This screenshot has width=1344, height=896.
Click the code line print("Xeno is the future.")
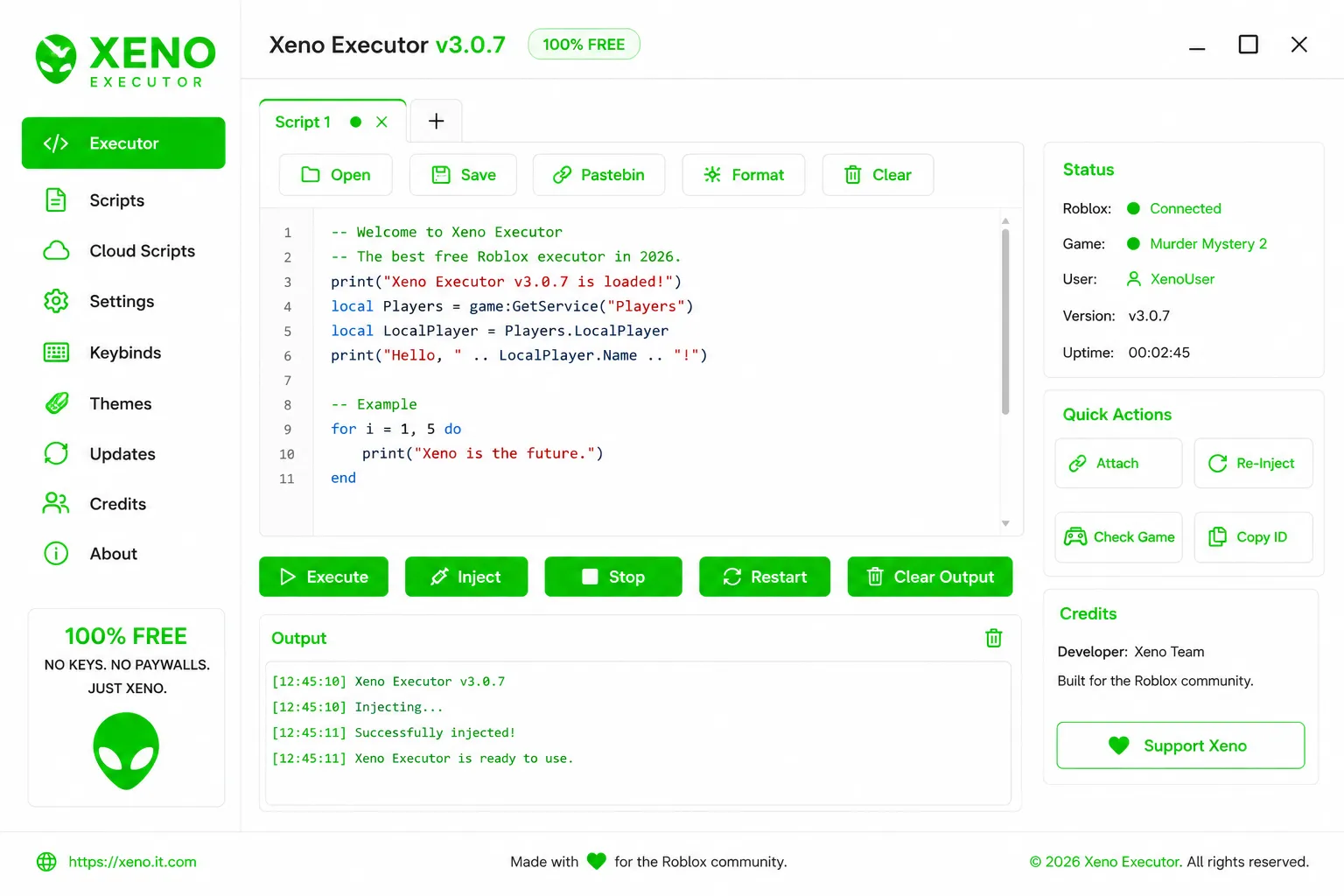[x=483, y=453]
